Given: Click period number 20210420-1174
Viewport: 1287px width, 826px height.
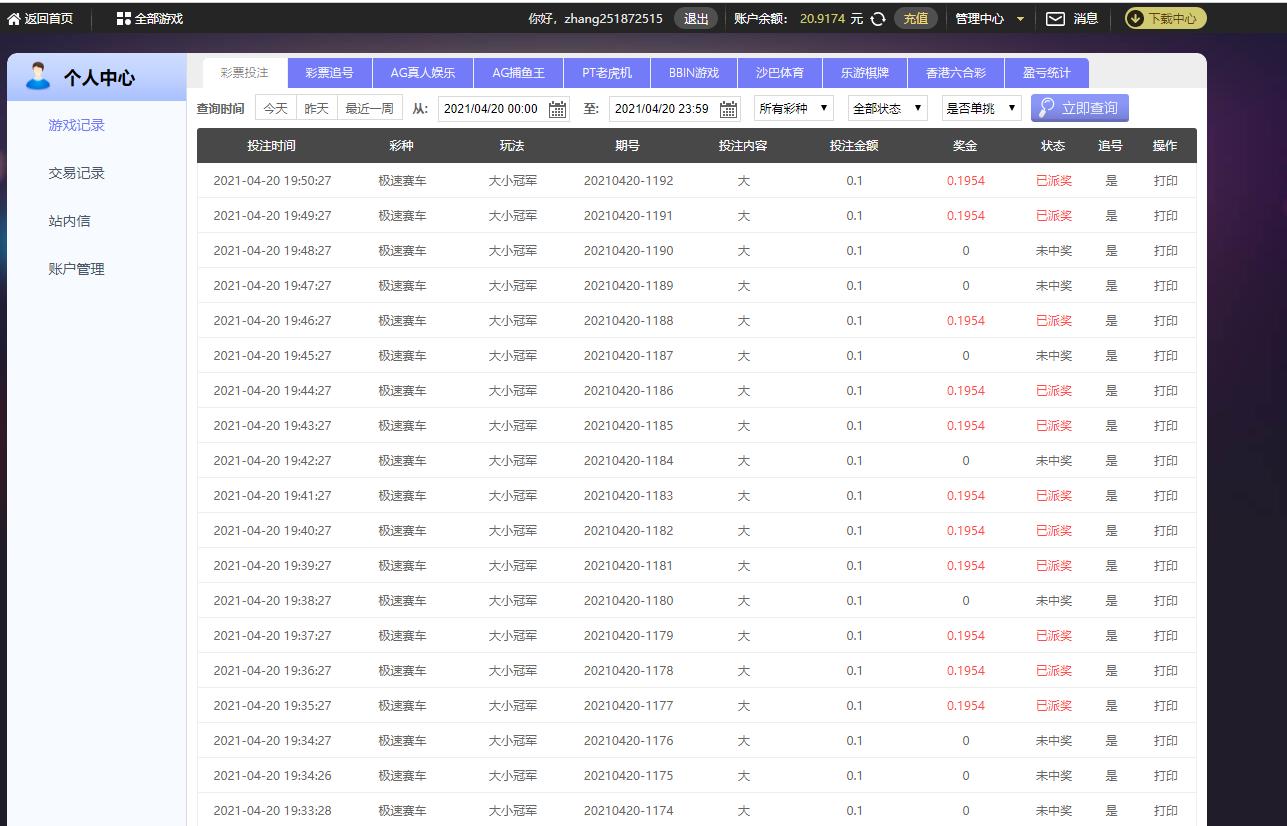Looking at the screenshot, I should click(x=628, y=811).
